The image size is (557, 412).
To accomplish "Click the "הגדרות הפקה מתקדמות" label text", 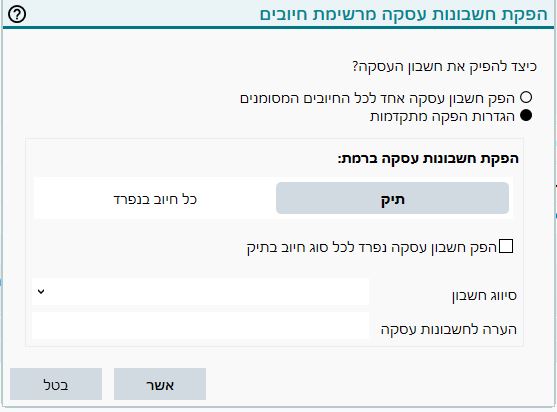I will pos(442,116).
